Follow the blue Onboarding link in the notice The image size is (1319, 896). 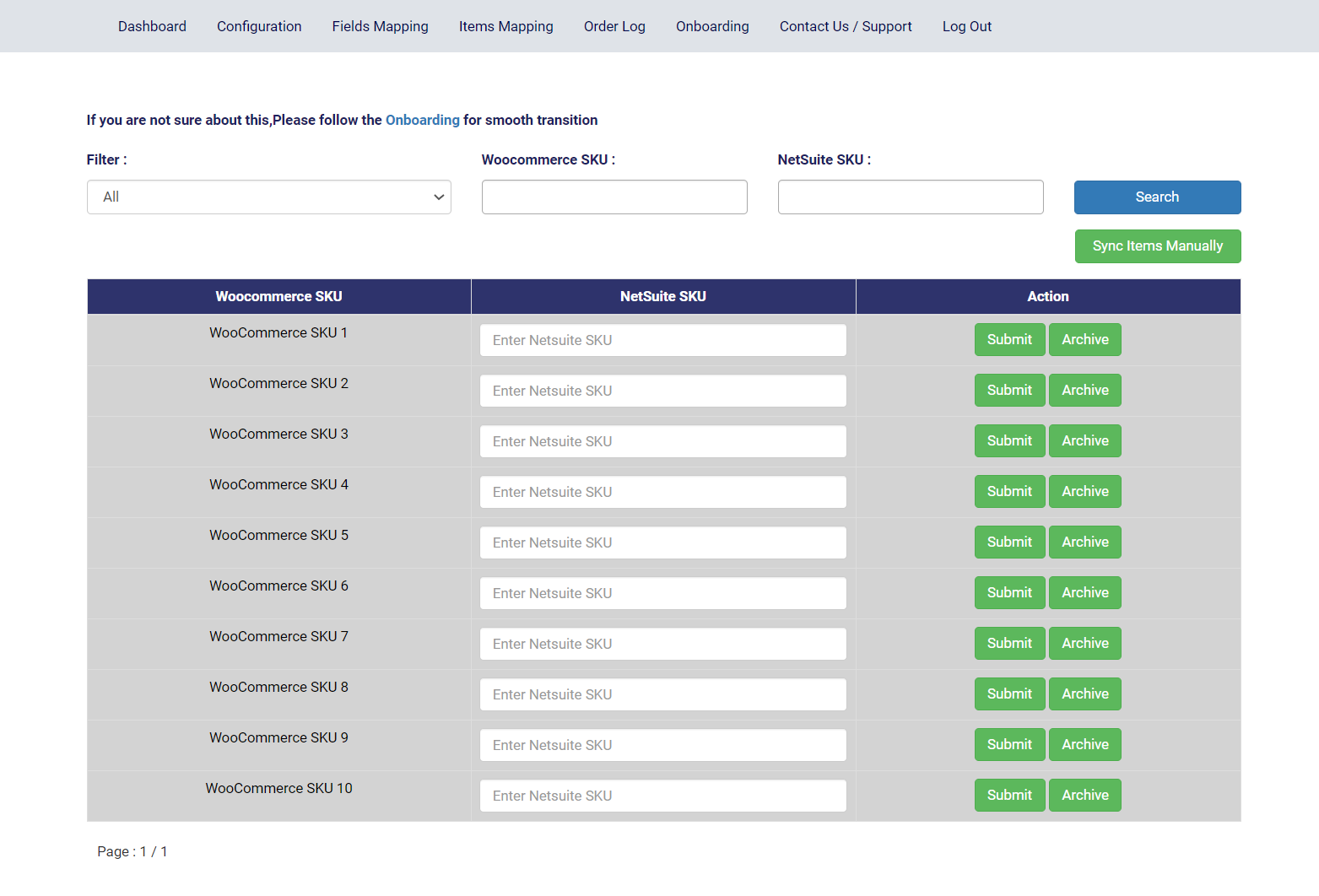[423, 120]
